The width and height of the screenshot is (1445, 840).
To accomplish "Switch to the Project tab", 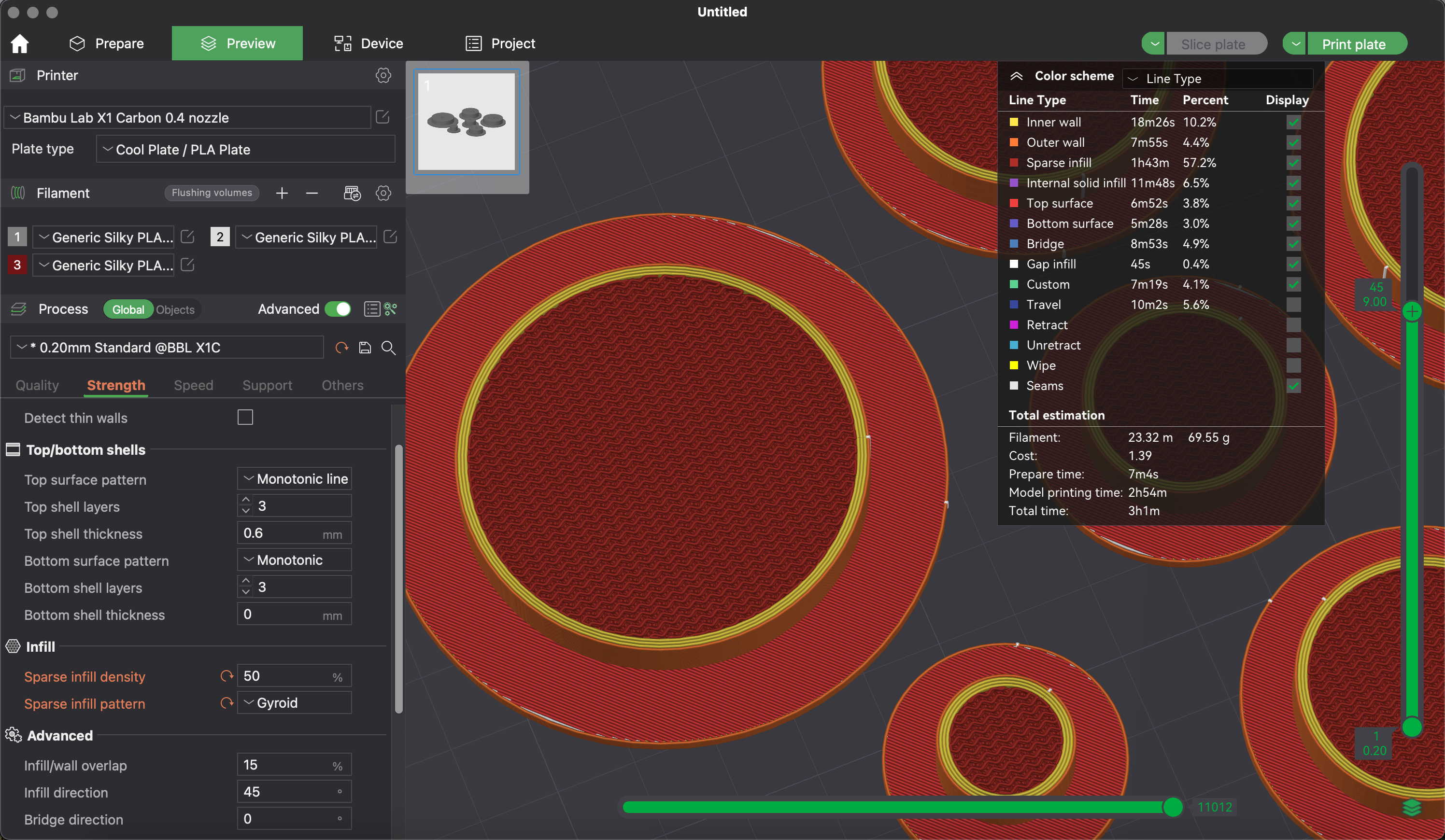I will tap(500, 43).
